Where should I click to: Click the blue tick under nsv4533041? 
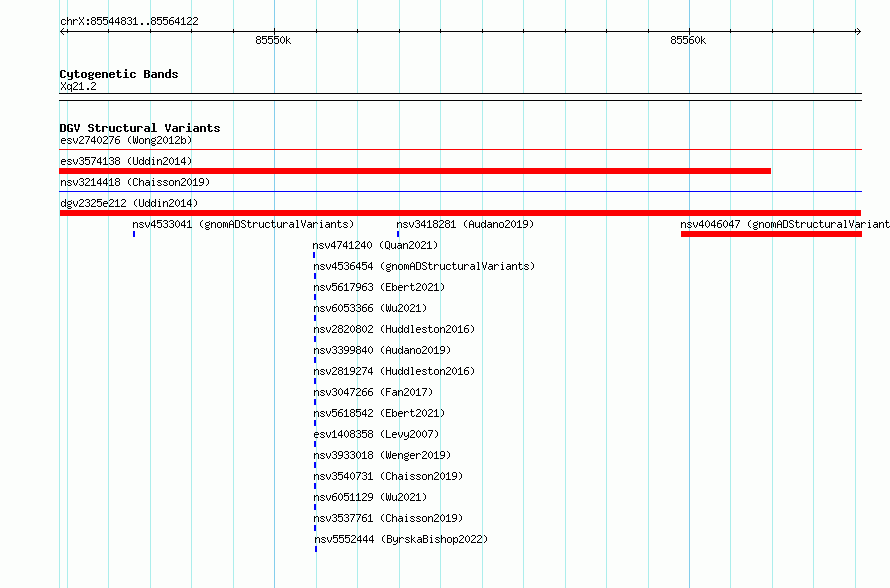tap(134, 234)
